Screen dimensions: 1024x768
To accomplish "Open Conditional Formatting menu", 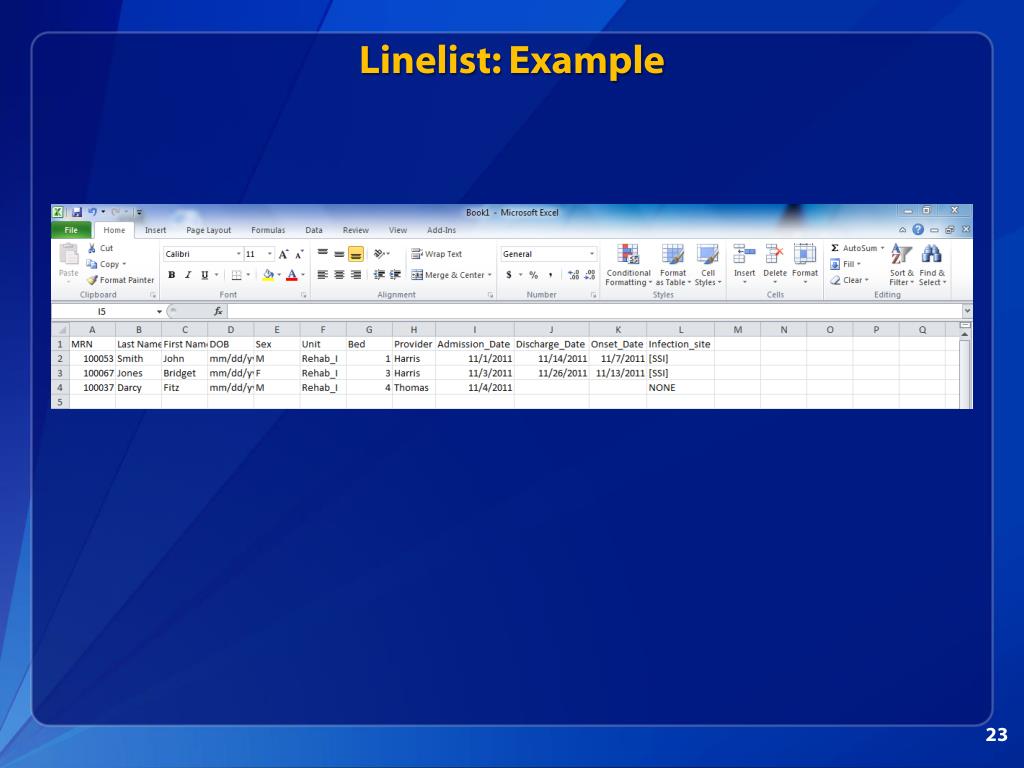I will point(628,264).
